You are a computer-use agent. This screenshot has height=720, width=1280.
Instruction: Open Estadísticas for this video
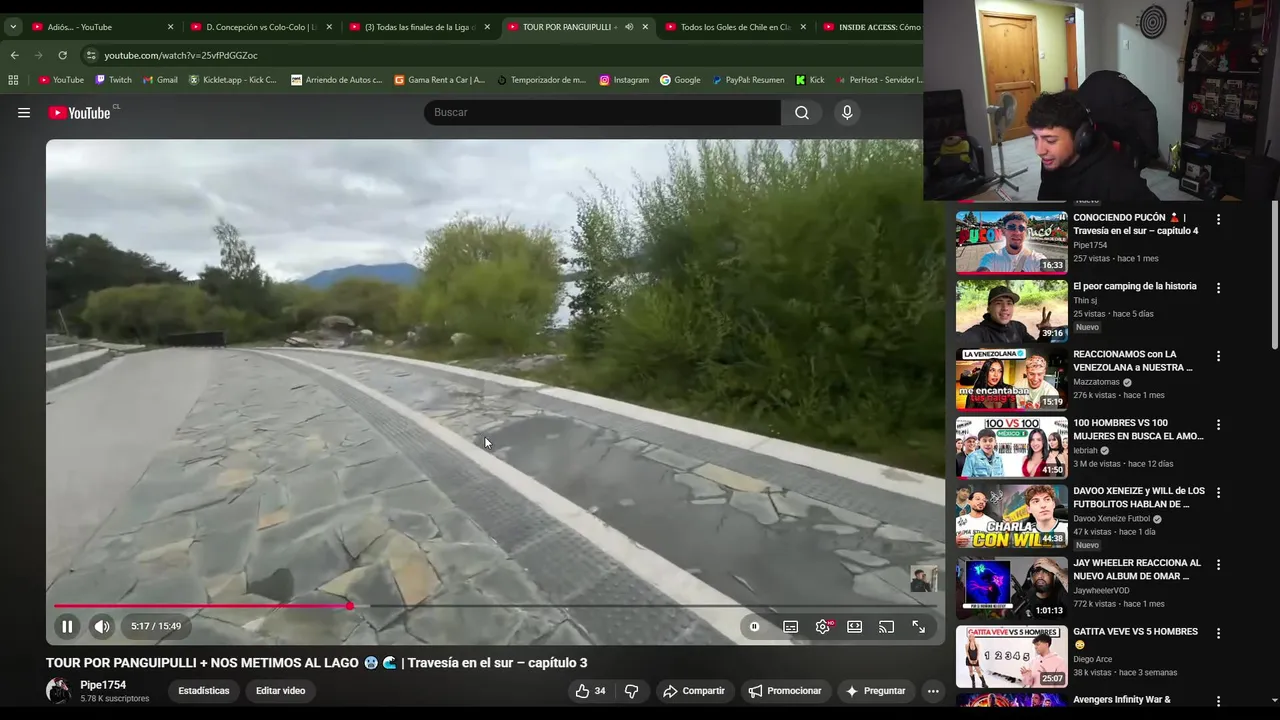coord(204,691)
